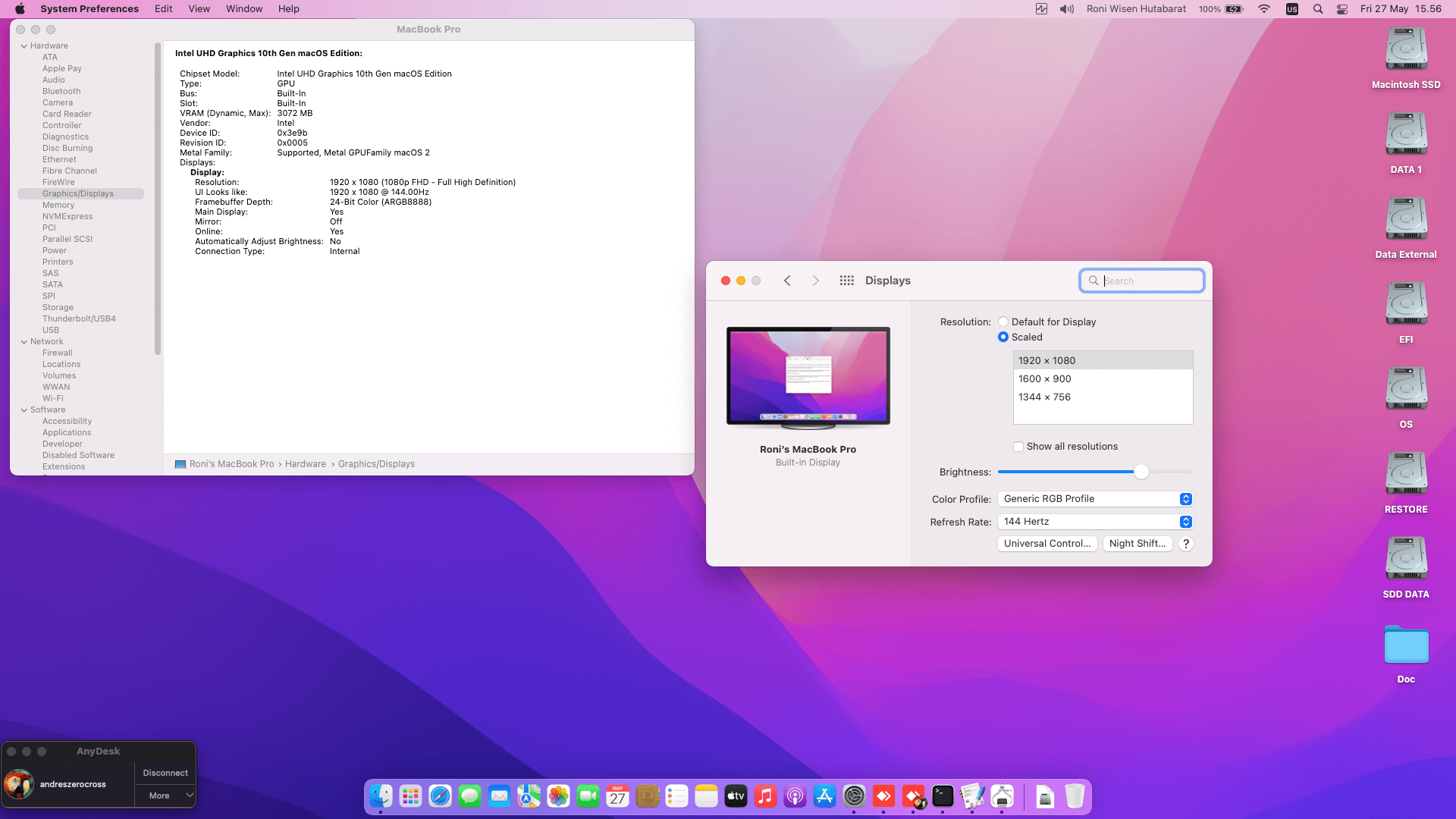The width and height of the screenshot is (1456, 819).
Task: Open Reminders from the Dock
Action: click(676, 795)
